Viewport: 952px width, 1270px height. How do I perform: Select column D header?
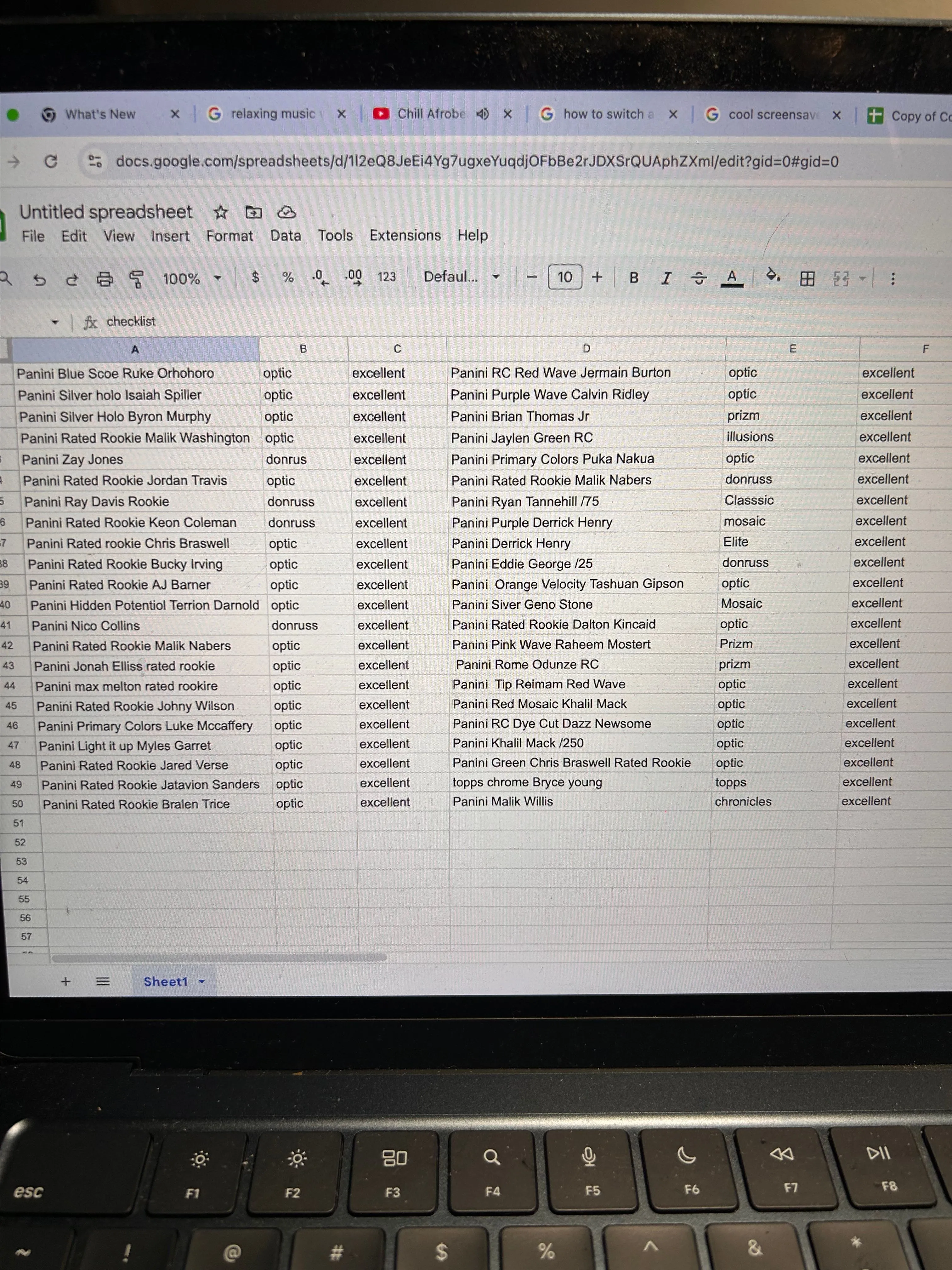[586, 348]
